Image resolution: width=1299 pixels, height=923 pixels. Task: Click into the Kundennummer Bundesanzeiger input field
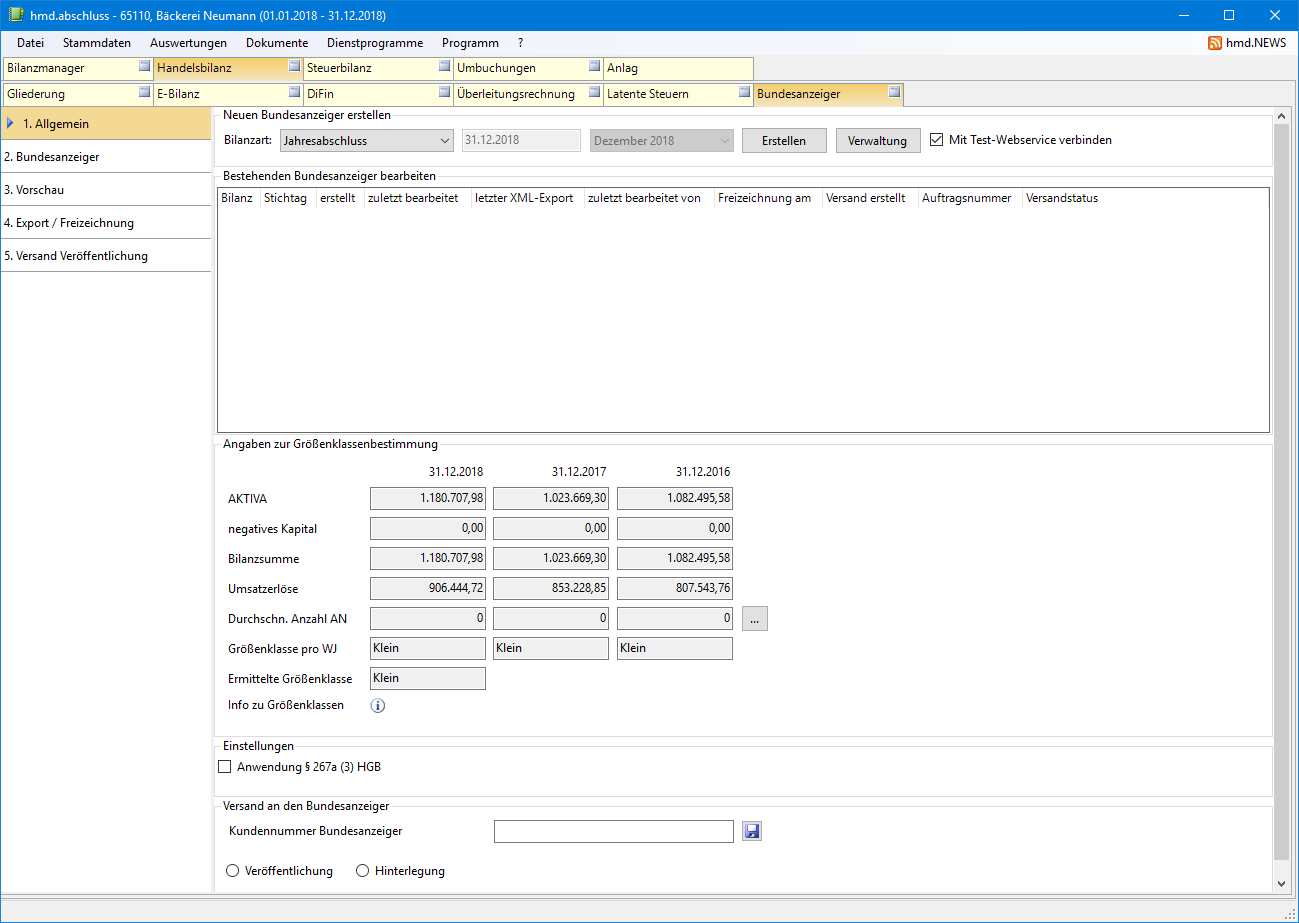(x=613, y=831)
